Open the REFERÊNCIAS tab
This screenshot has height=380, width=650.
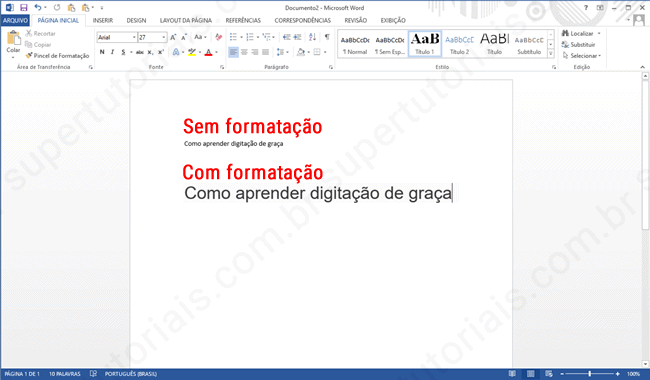pyautogui.click(x=243, y=20)
